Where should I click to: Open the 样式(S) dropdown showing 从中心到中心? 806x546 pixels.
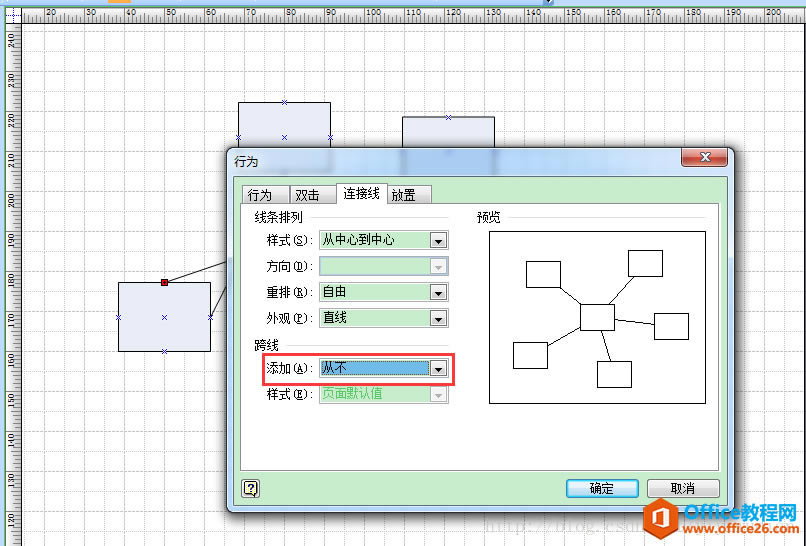pyautogui.click(x=383, y=240)
